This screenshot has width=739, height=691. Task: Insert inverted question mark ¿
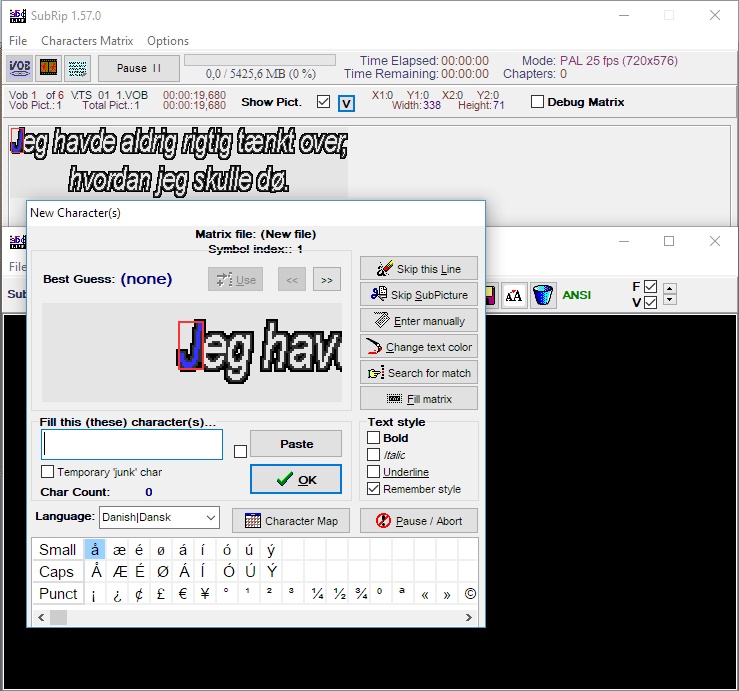pos(117,594)
